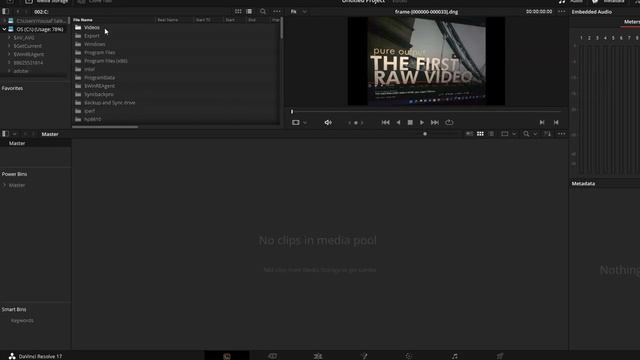Switch media pool to metadata view
Screen dimensions: 640x360
pos(469,134)
